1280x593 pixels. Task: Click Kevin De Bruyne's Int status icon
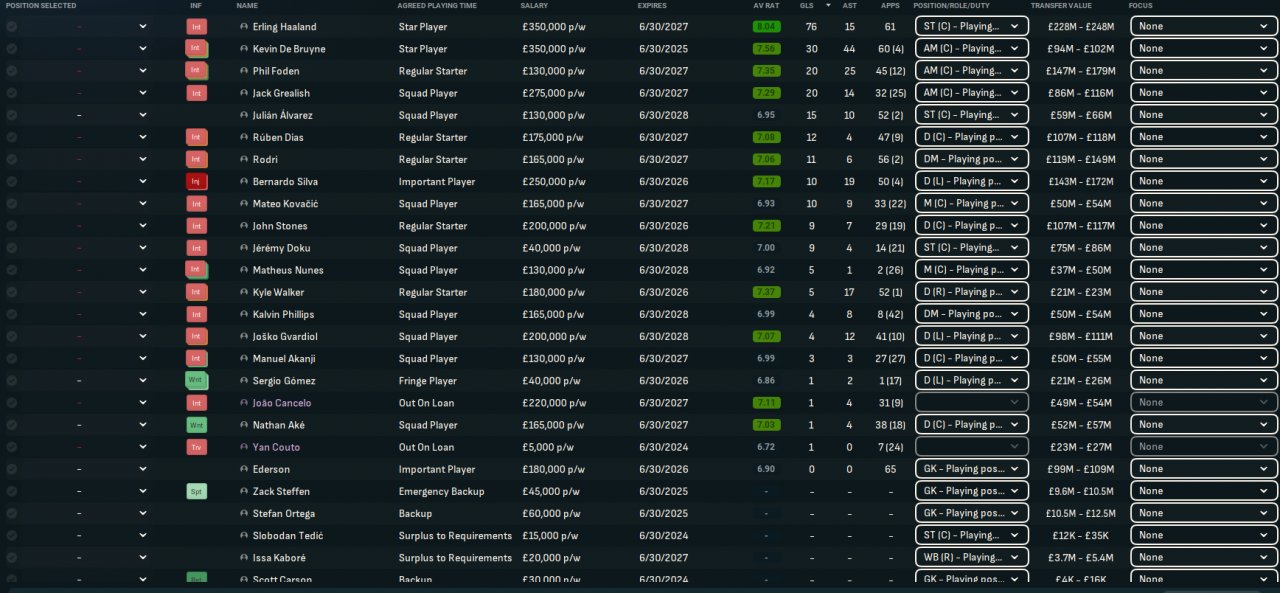coord(197,48)
